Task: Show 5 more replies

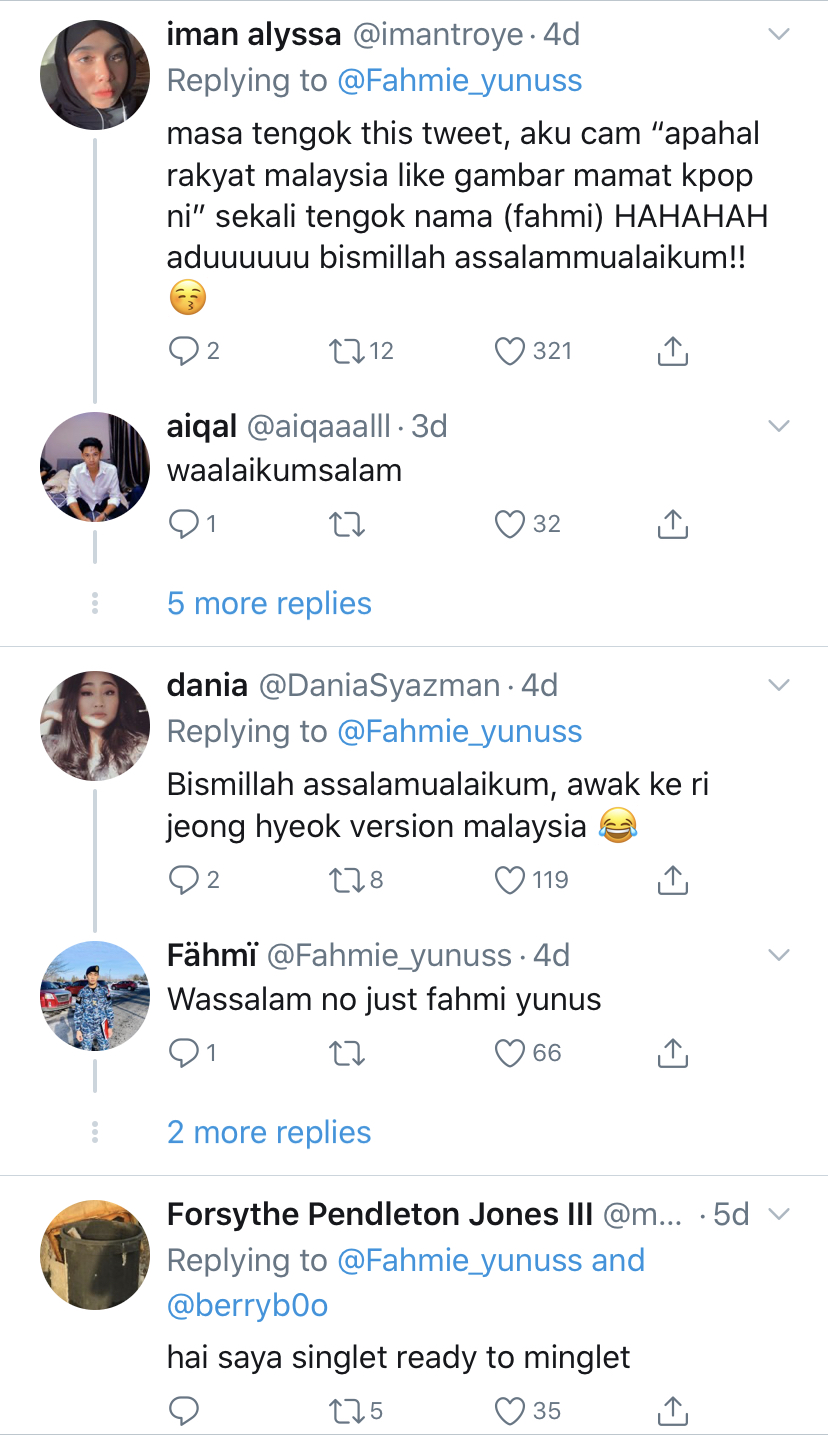Action: point(269,603)
